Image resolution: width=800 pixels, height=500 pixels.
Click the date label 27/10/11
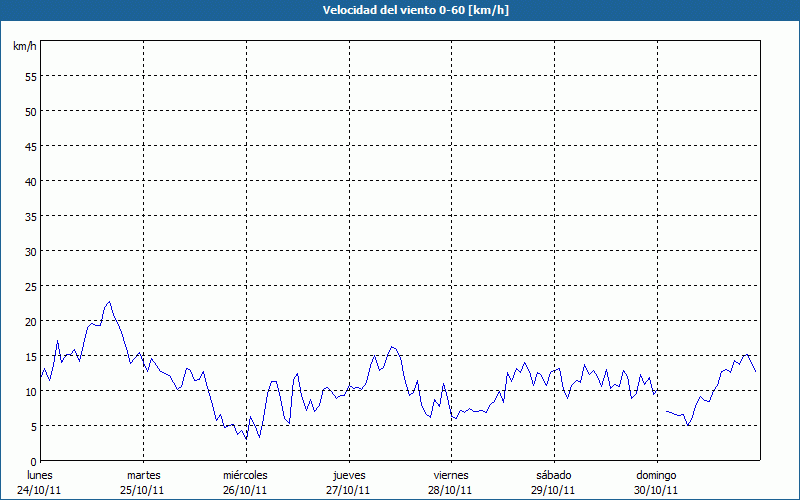click(x=348, y=490)
